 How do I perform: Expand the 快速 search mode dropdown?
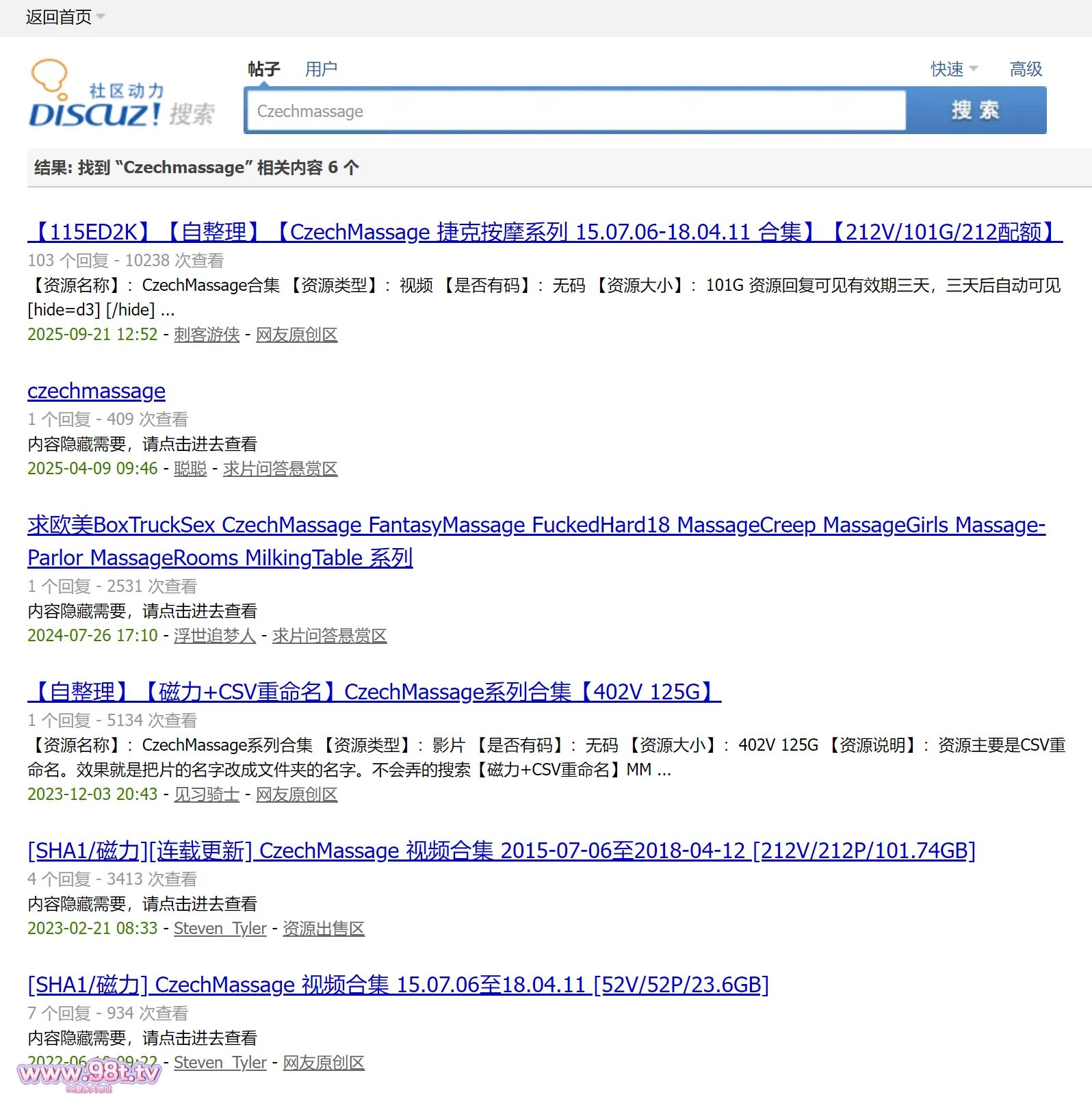953,69
